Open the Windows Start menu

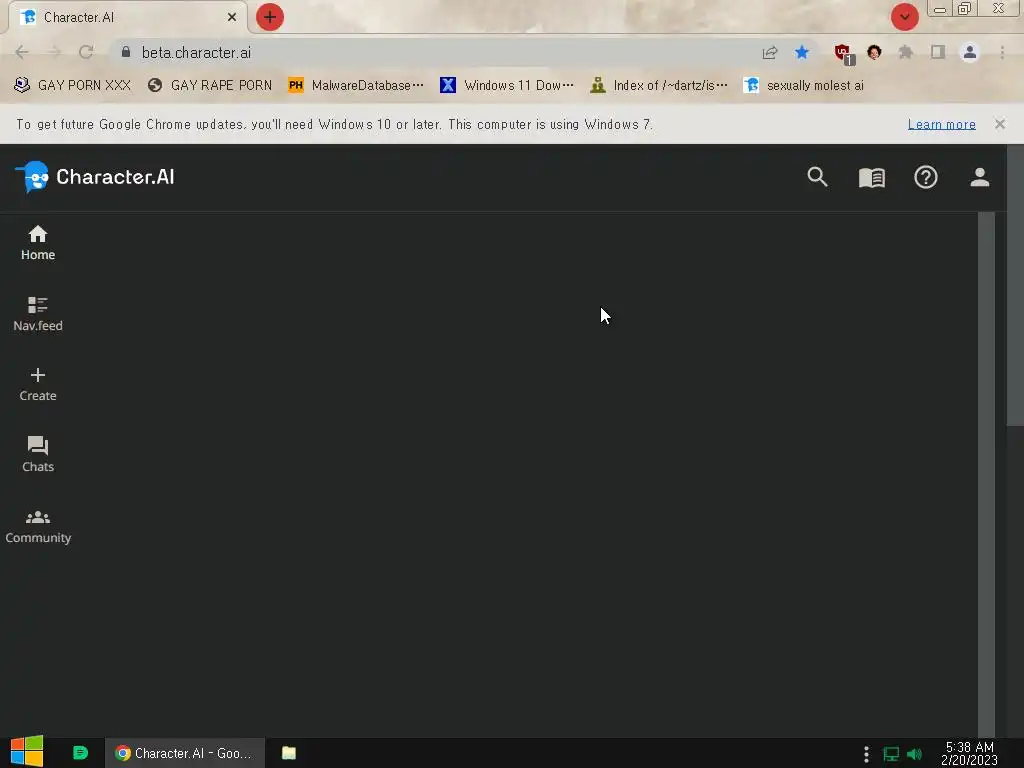(27, 752)
